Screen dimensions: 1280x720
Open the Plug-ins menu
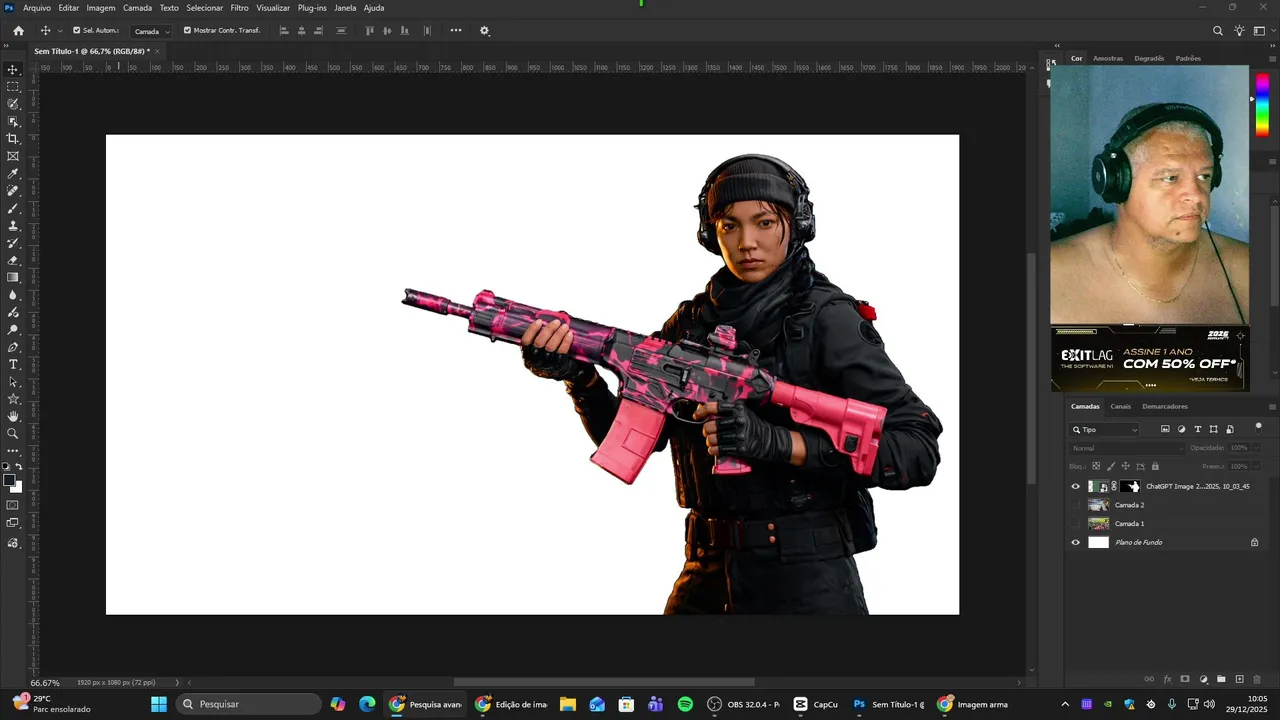pyautogui.click(x=312, y=7)
